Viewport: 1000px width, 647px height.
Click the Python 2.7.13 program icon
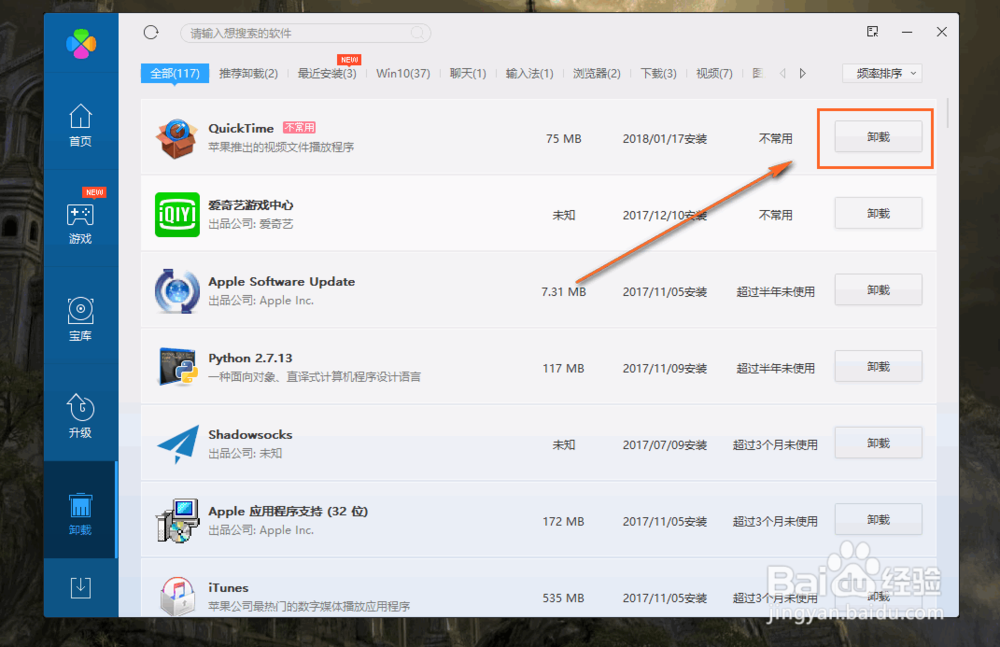click(177, 366)
